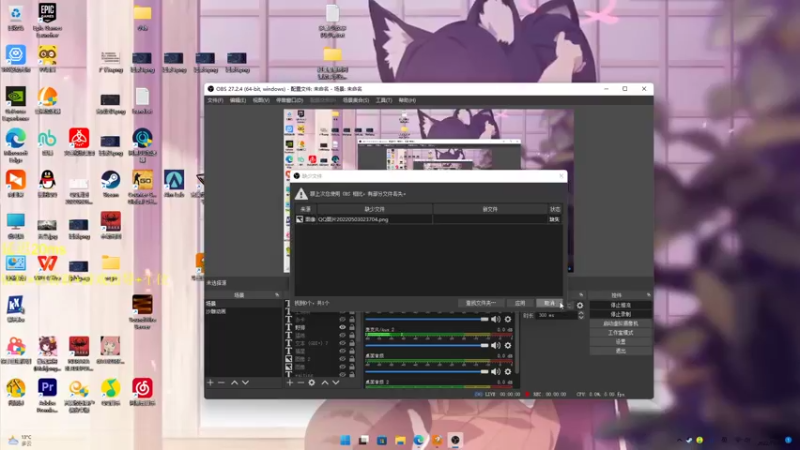The height and width of the screenshot is (450, 800).
Task: Open Edge browser from taskbar
Action: (x=418, y=440)
